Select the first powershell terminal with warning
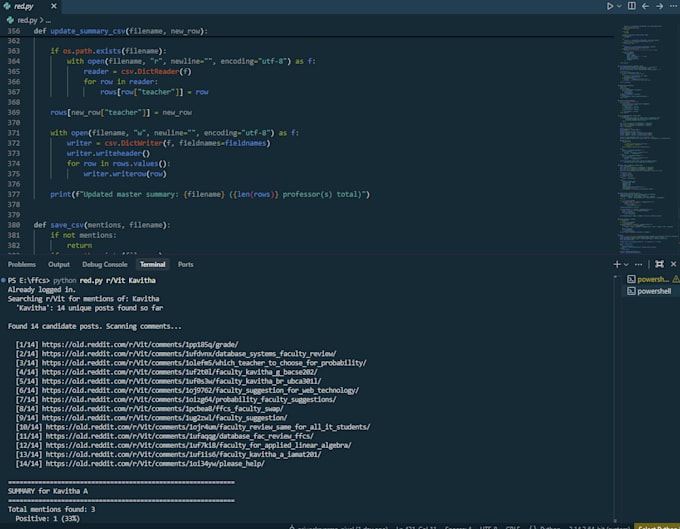Viewport: 680px width, 529px height. (x=649, y=279)
